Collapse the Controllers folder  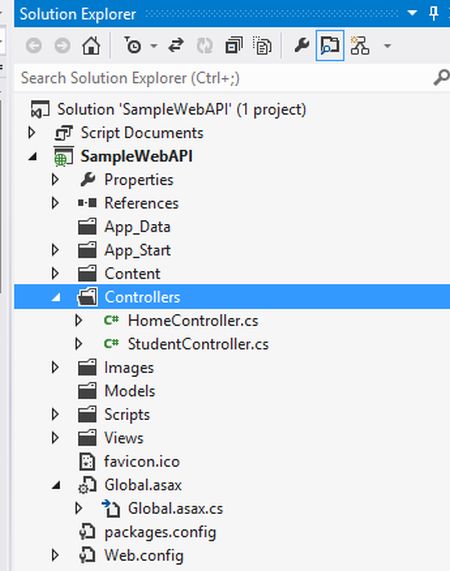click(x=56, y=298)
